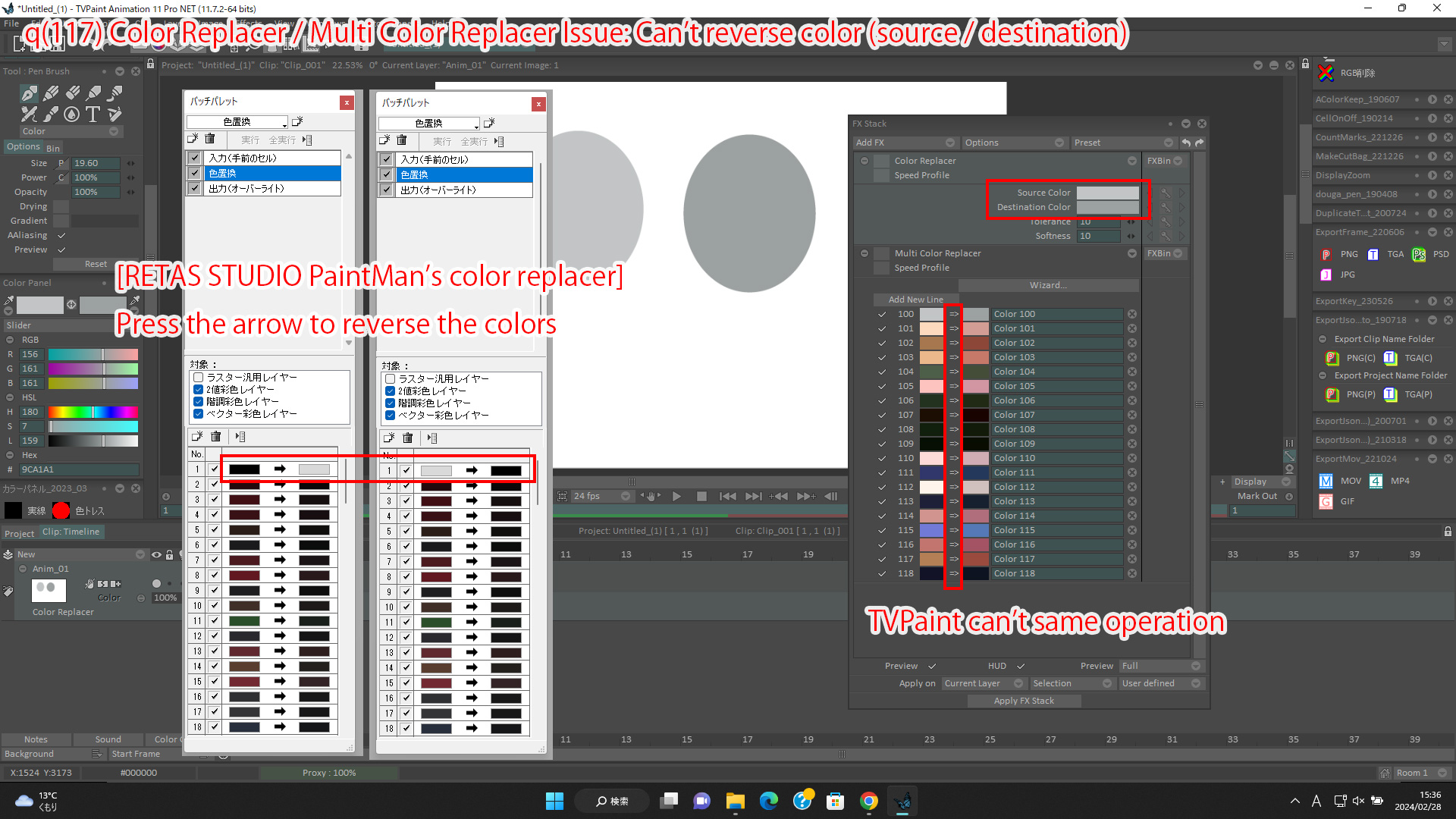Image resolution: width=1456 pixels, height=819 pixels.
Task: Click the Destination Color swatch
Action: pyautogui.click(x=1107, y=207)
